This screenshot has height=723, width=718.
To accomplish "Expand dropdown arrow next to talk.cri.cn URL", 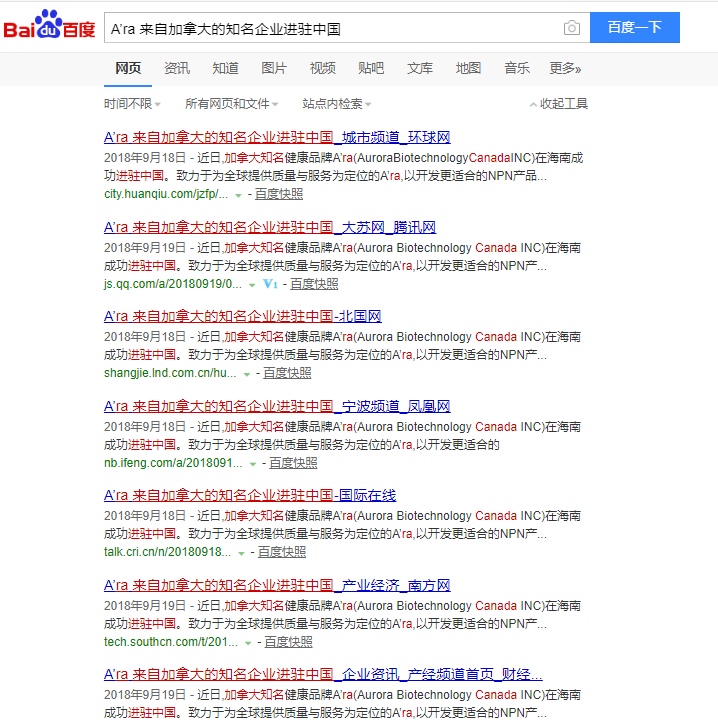I will tap(241, 553).
